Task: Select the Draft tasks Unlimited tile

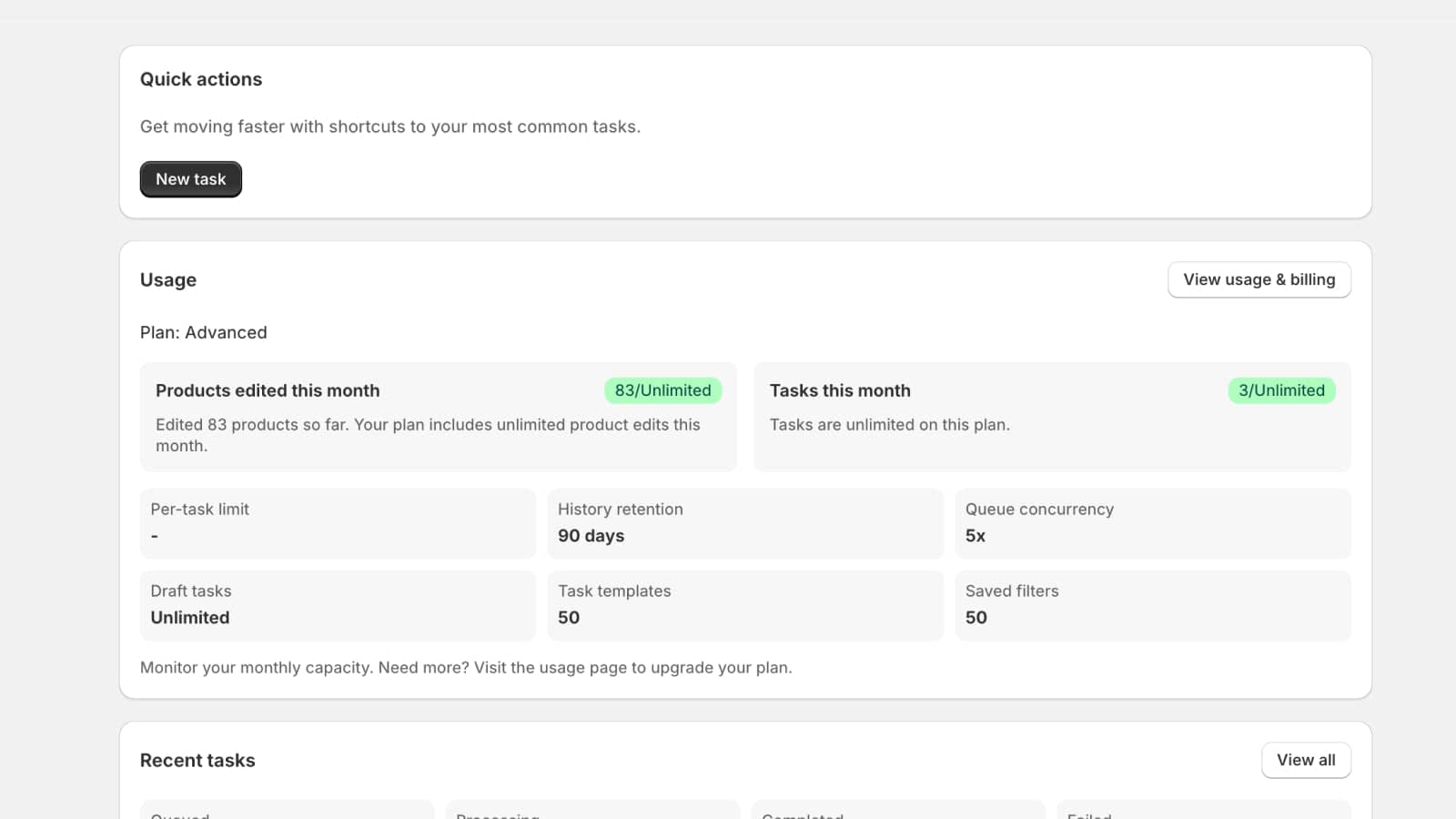Action: 337,605
